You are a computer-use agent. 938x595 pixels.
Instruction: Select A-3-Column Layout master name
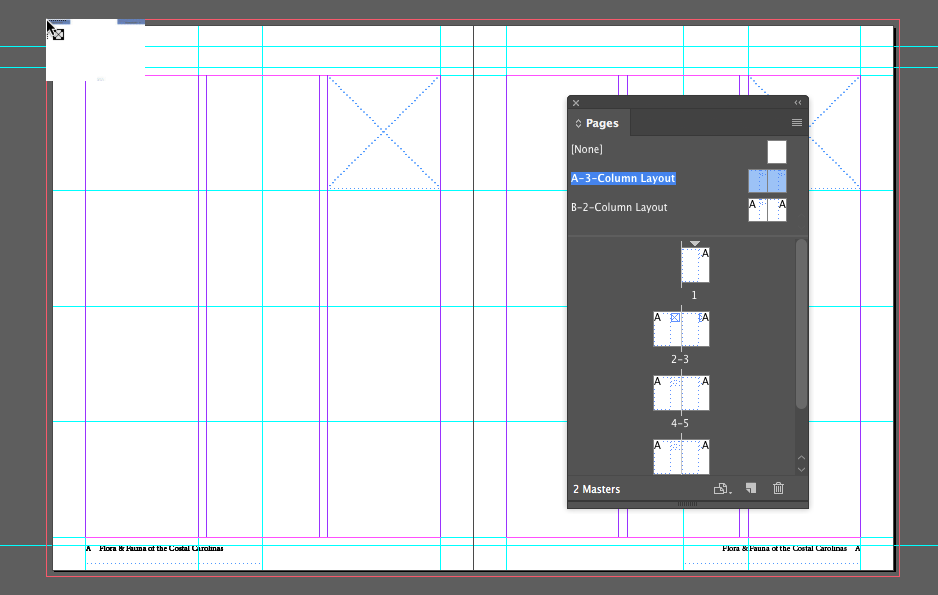point(623,178)
